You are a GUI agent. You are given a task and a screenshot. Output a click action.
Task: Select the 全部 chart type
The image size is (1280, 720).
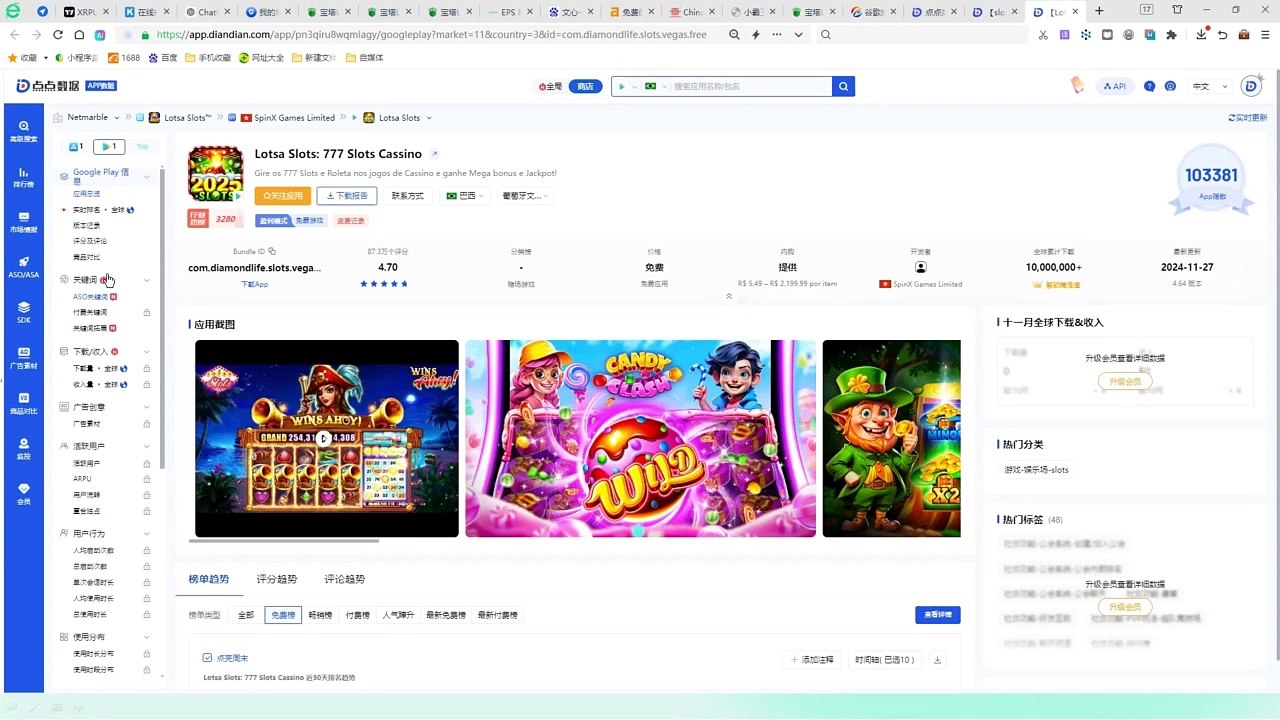coord(246,615)
